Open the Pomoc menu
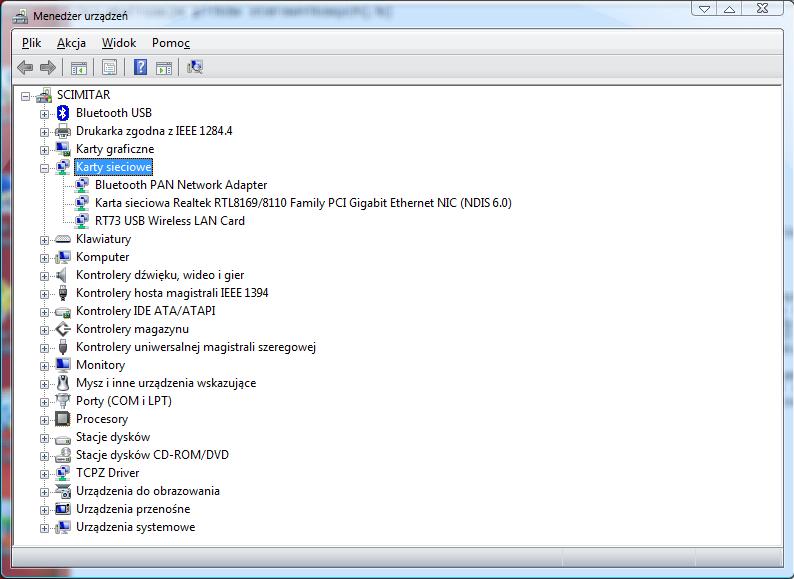 tap(171, 43)
